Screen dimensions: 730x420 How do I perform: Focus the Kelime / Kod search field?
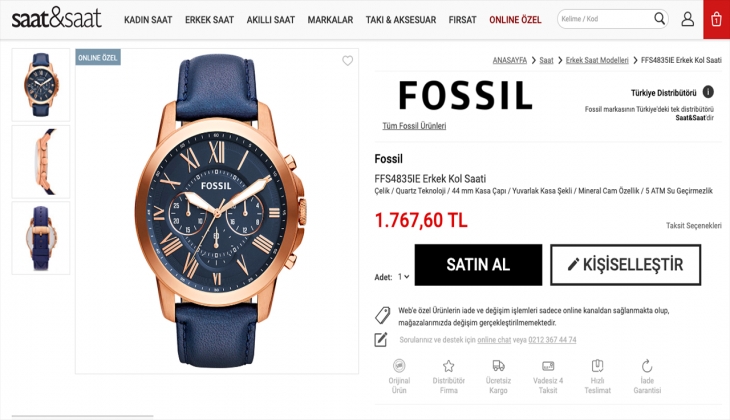[x=605, y=19]
